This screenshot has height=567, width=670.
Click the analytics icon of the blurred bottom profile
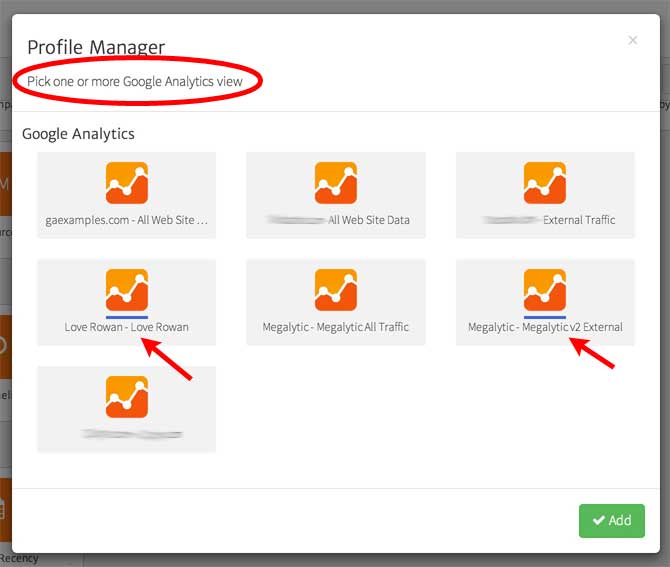click(127, 397)
